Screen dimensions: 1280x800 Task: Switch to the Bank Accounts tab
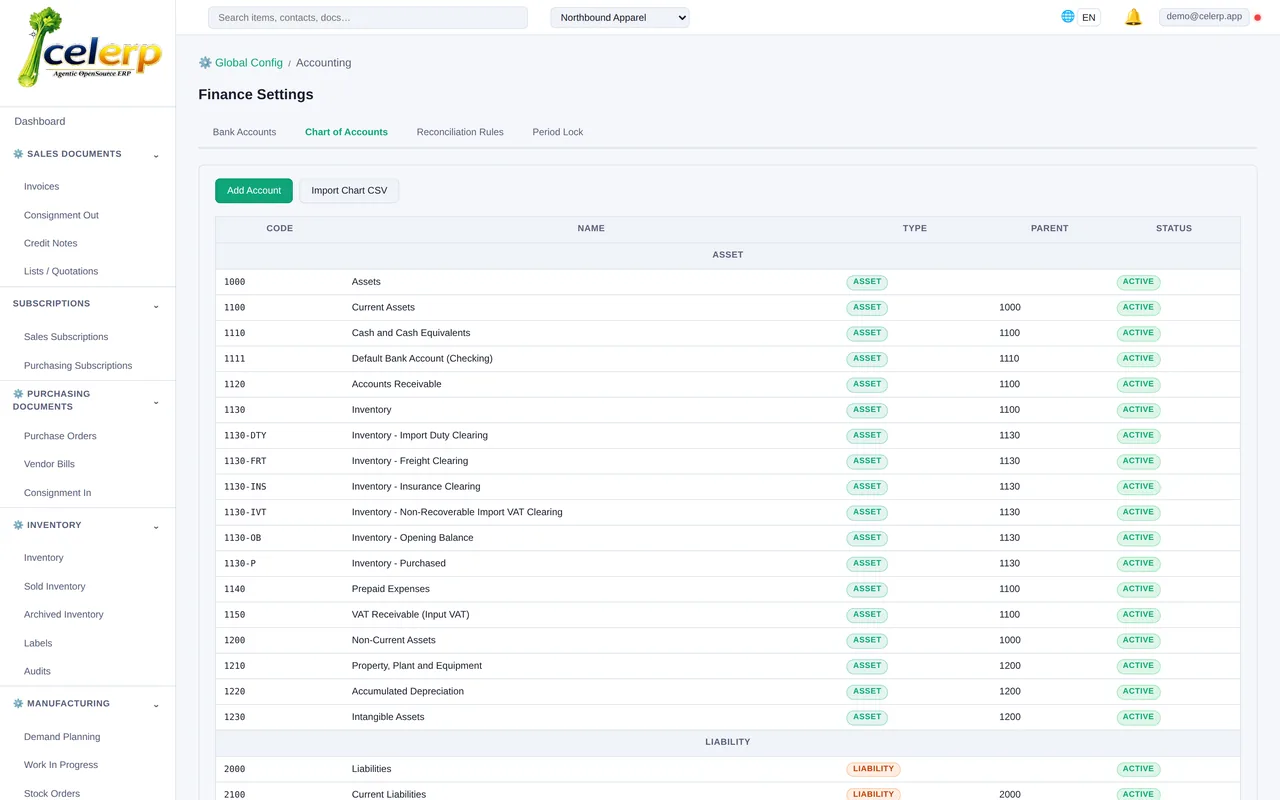tap(244, 132)
